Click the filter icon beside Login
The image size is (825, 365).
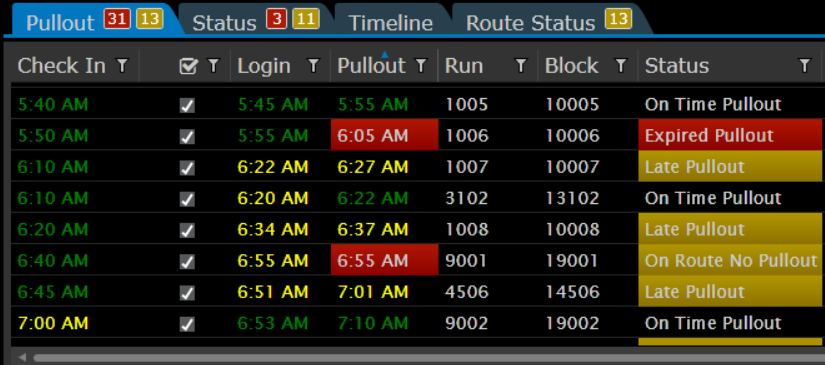[314, 66]
